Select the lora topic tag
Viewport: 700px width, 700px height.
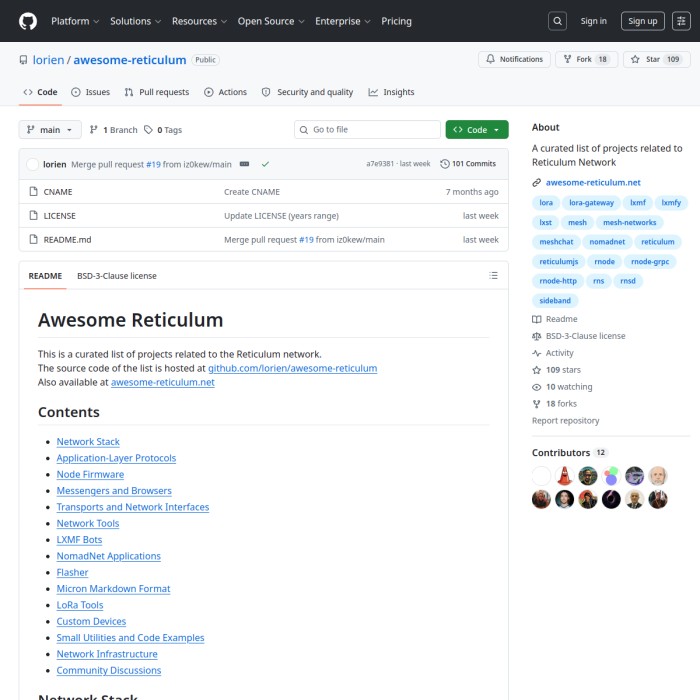pyautogui.click(x=546, y=203)
